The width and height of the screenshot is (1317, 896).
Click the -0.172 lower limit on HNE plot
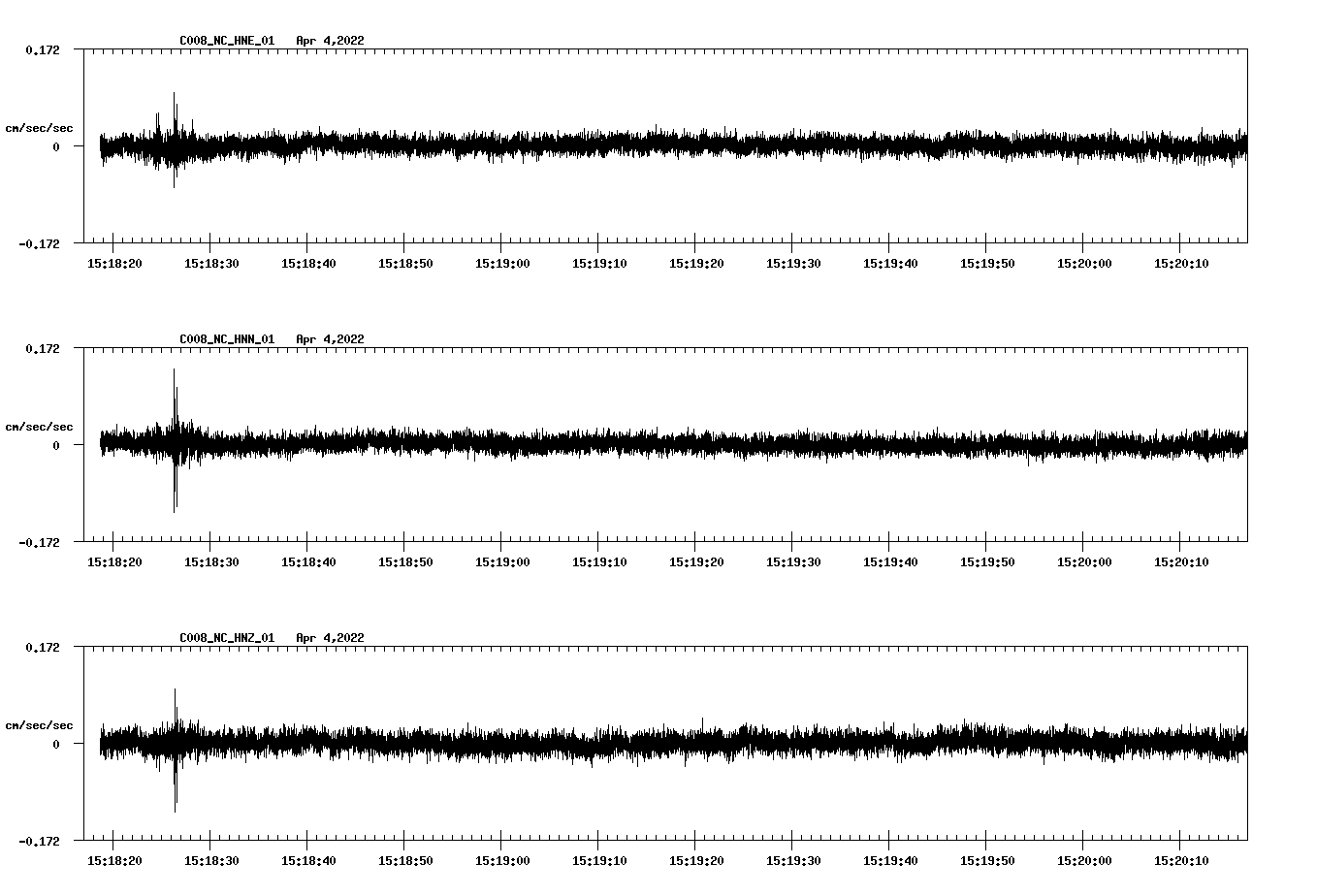39,243
